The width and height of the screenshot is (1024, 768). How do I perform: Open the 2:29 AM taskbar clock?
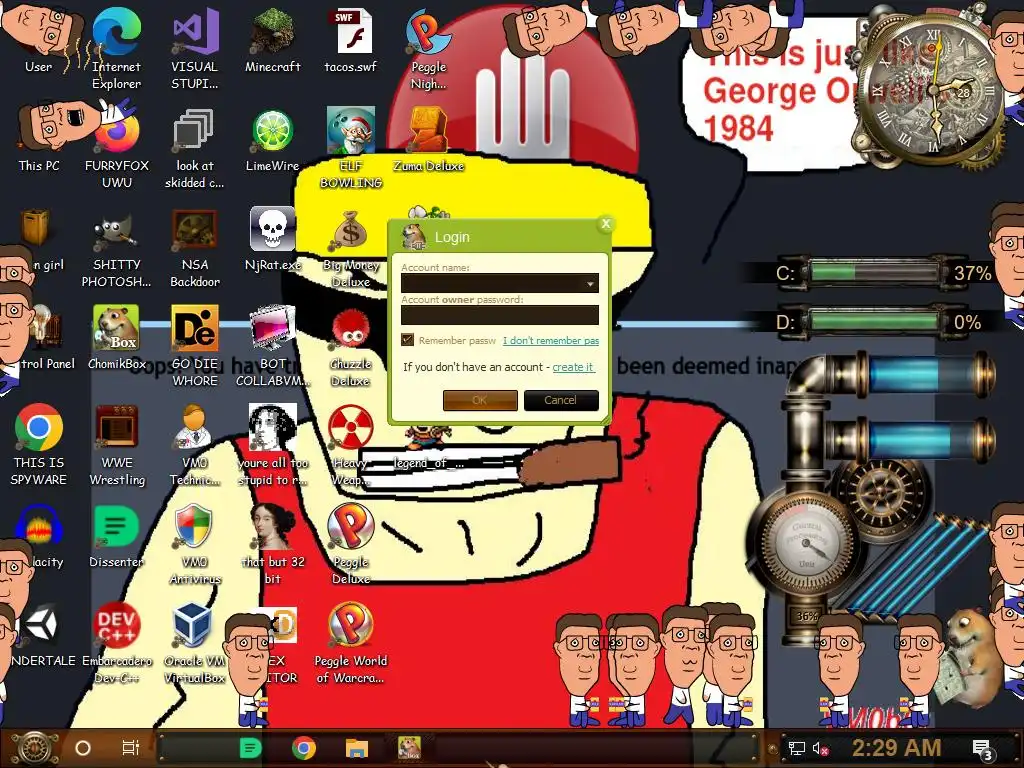pyautogui.click(x=896, y=747)
